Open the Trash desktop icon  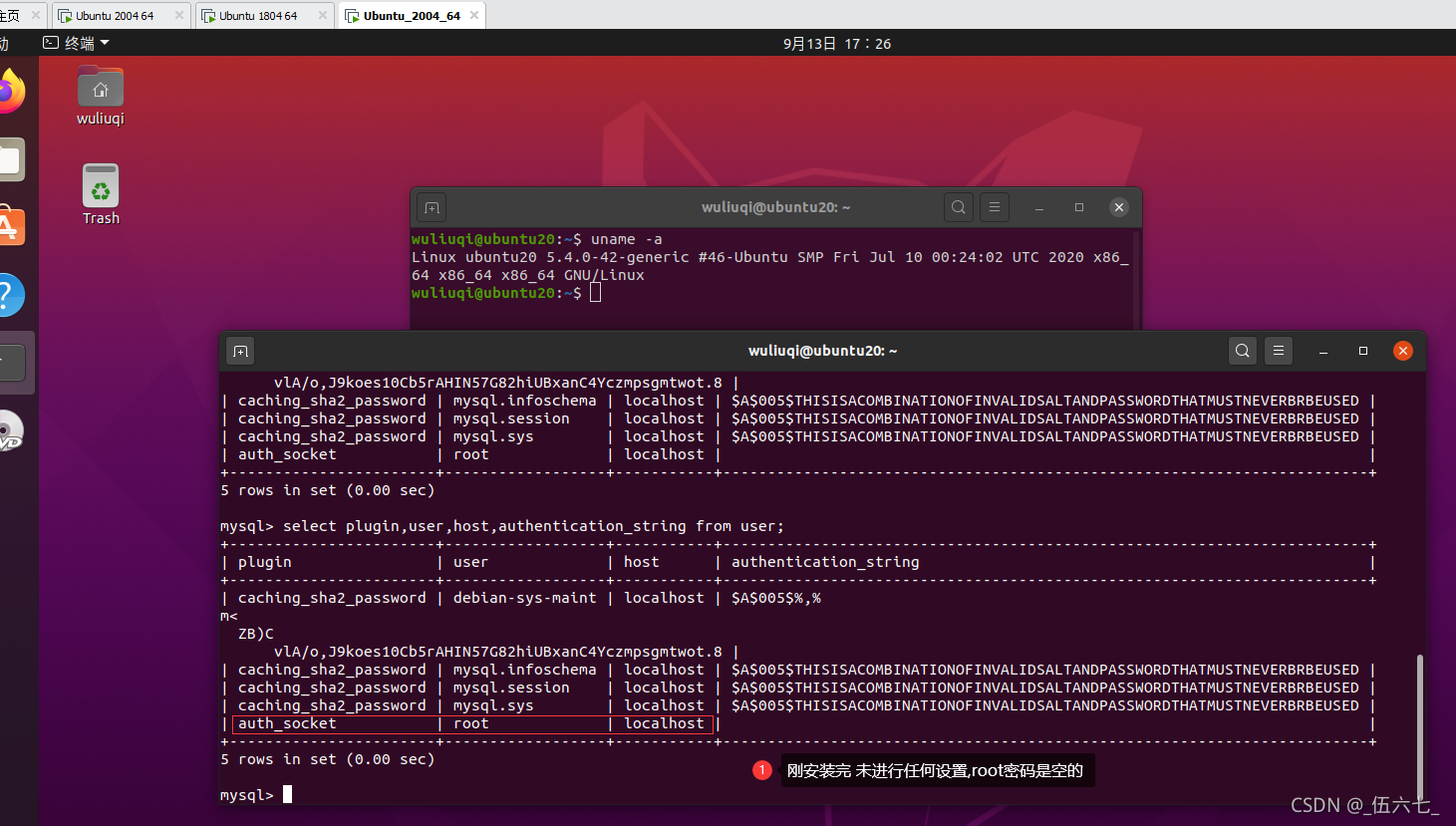tap(101, 195)
